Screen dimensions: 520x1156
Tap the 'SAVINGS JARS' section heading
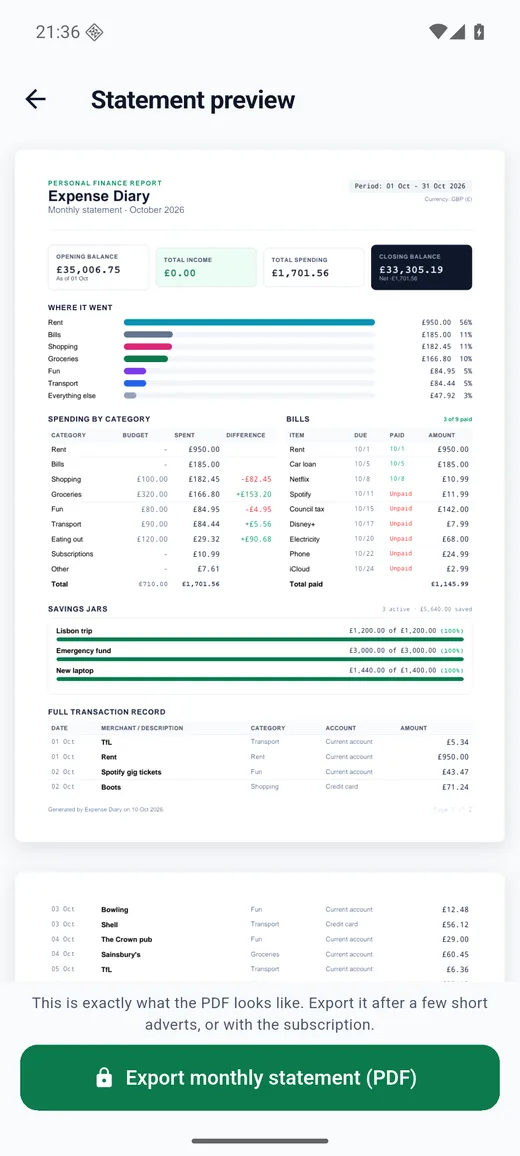click(77, 609)
